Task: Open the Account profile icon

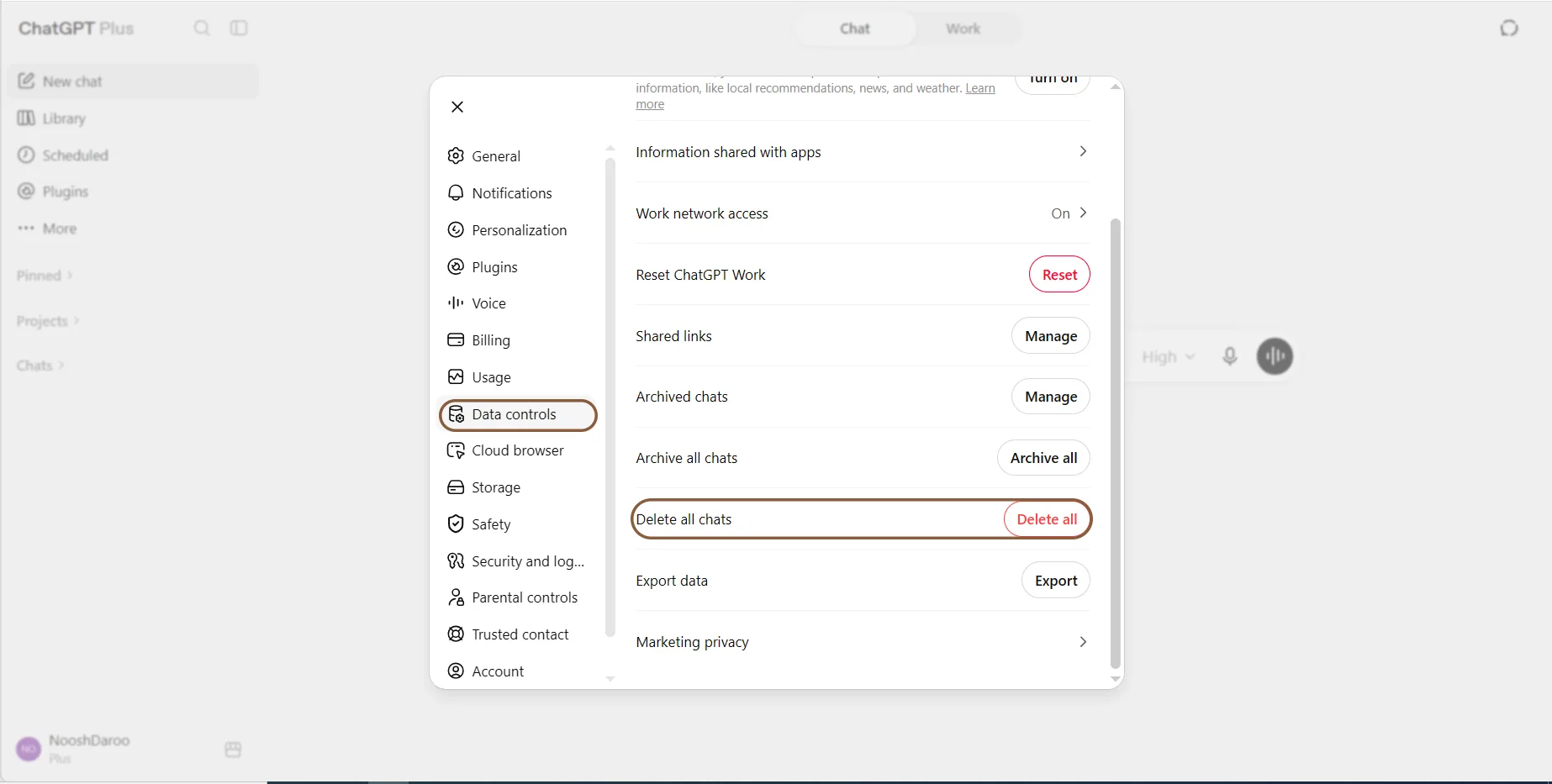Action: 456,671
